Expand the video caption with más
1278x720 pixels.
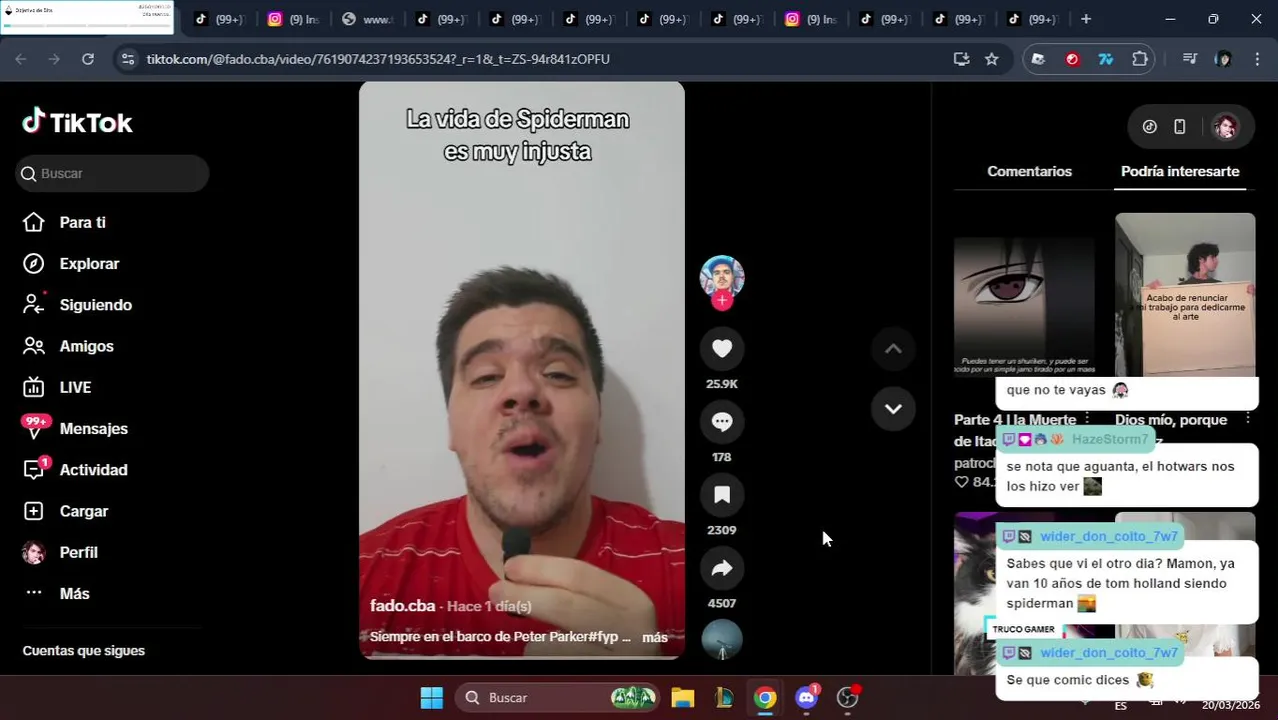tap(655, 637)
